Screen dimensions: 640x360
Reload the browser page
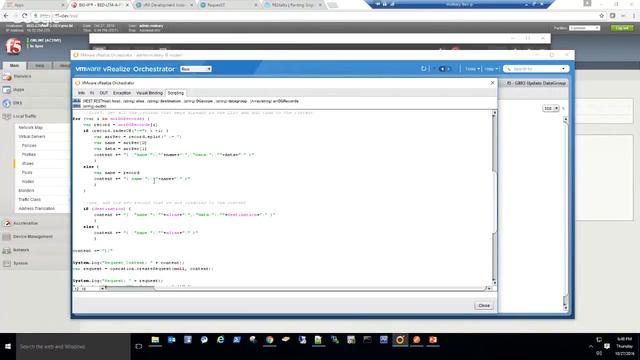tap(25, 16)
